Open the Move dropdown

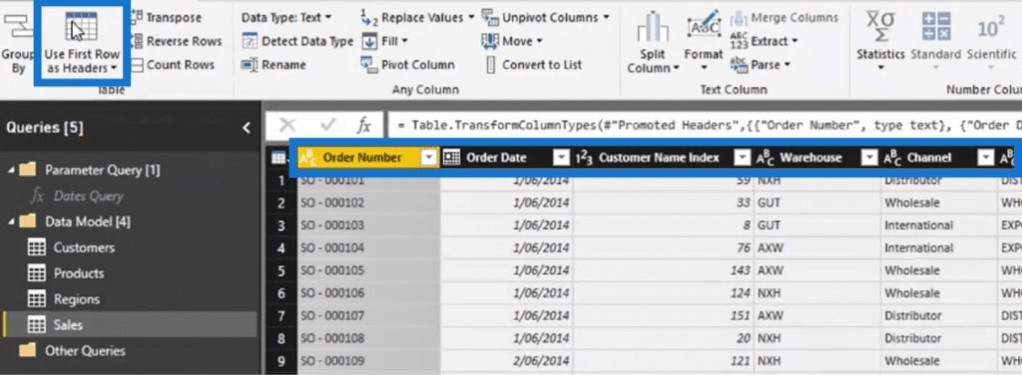[x=512, y=41]
